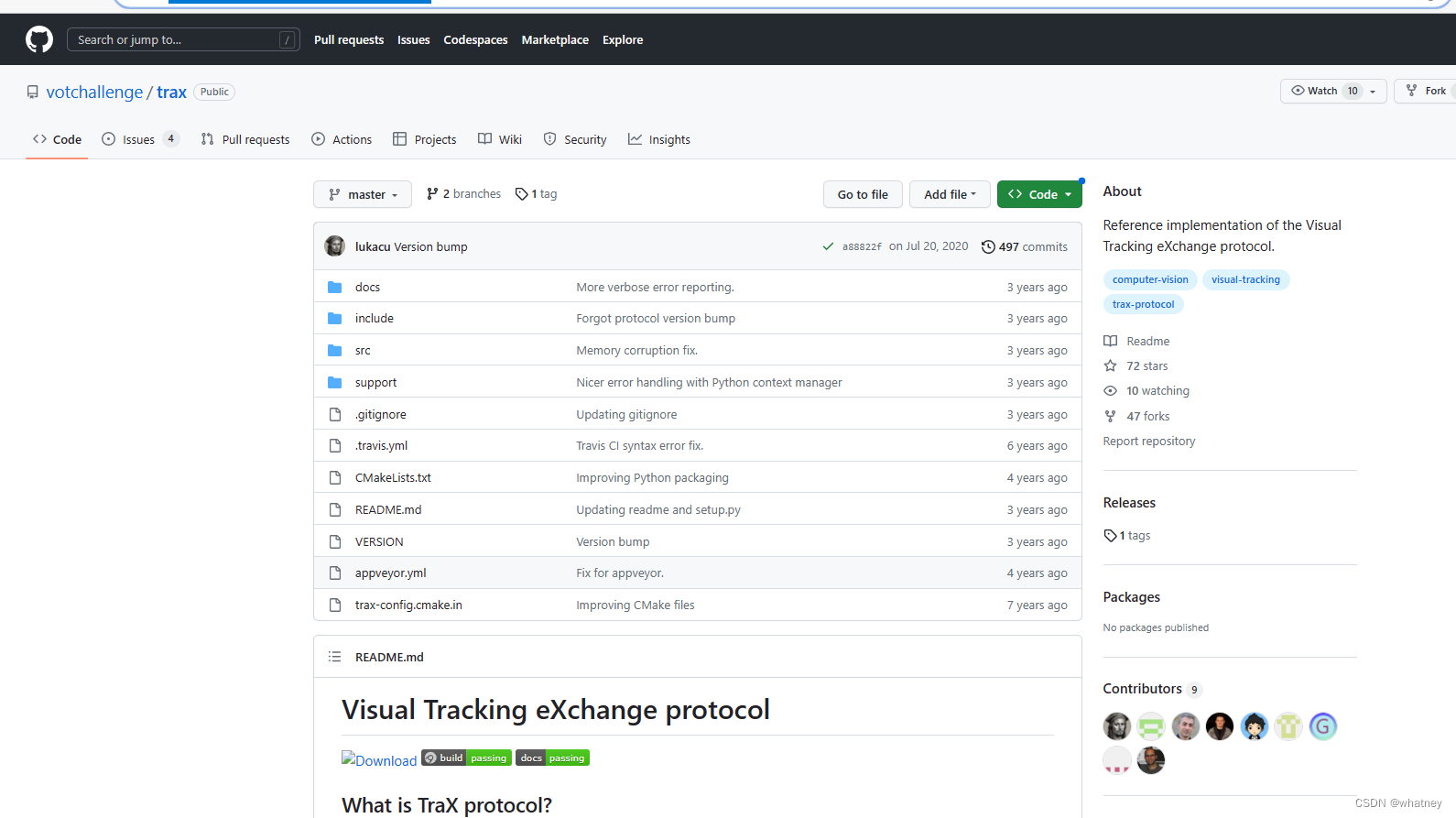Open the .gitignore file
This screenshot has height=818, width=1456.
[x=380, y=414]
